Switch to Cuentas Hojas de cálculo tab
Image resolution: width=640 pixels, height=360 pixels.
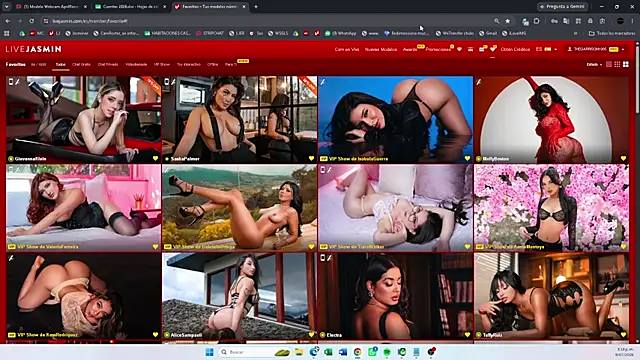(x=130, y=7)
